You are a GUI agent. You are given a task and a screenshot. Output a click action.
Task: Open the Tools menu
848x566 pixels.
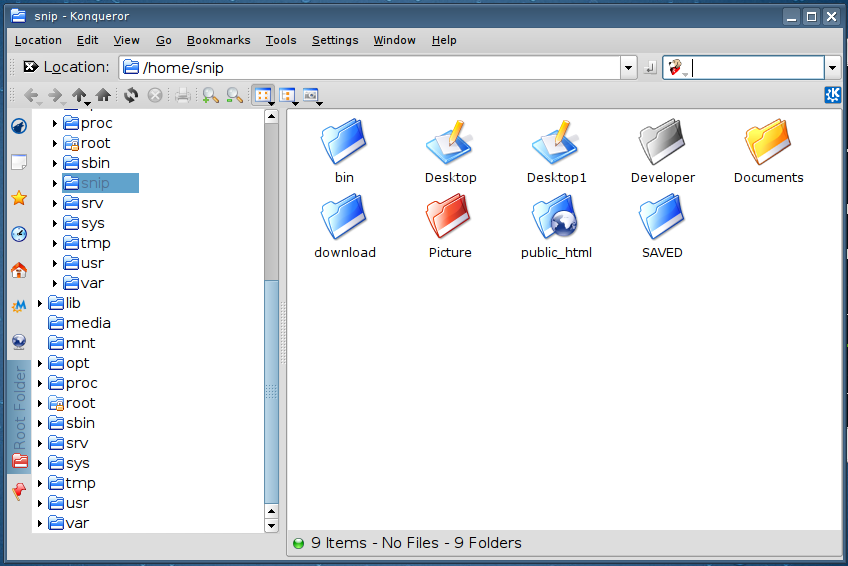tap(281, 41)
